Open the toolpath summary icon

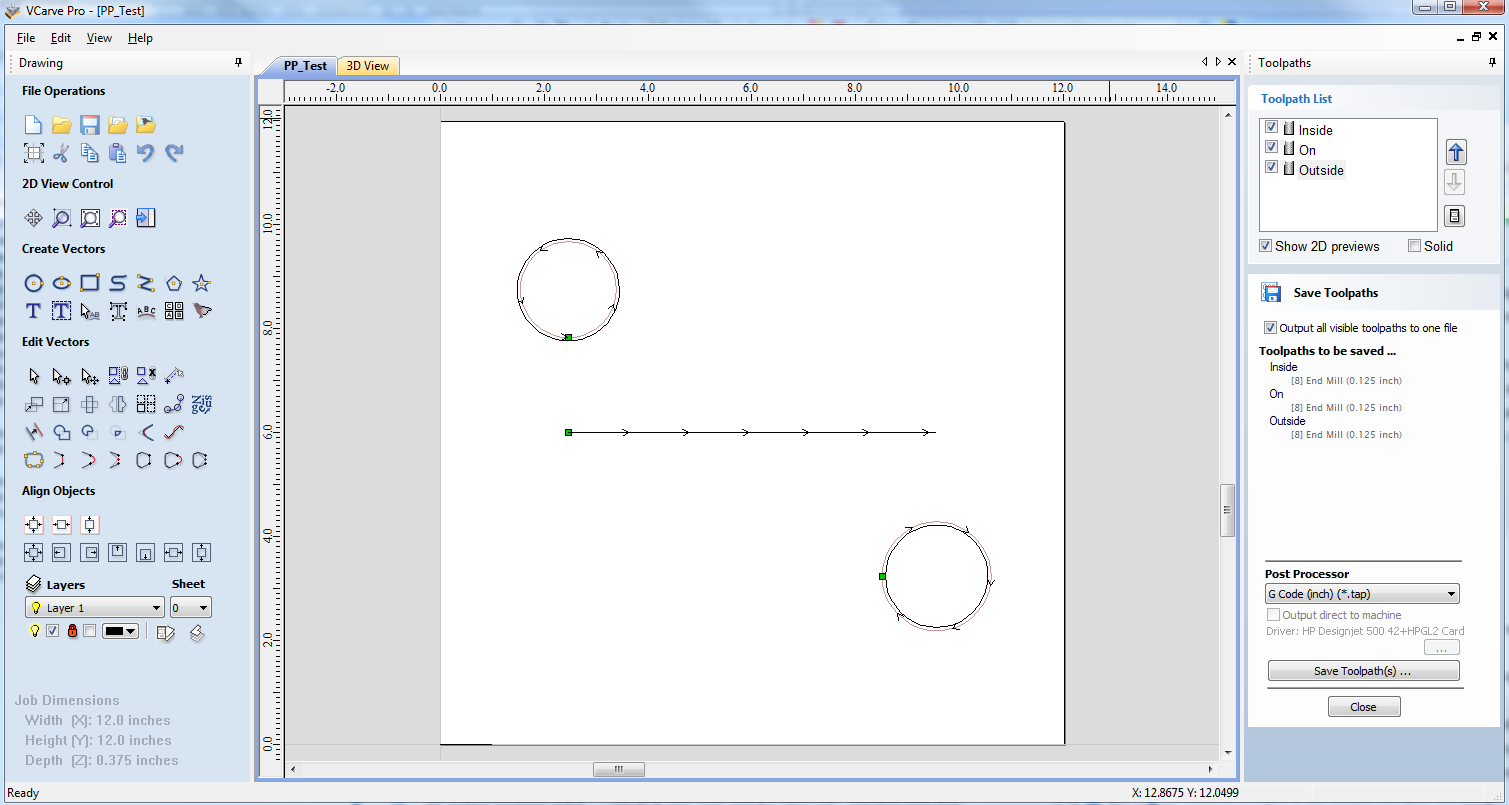pyautogui.click(x=1455, y=216)
